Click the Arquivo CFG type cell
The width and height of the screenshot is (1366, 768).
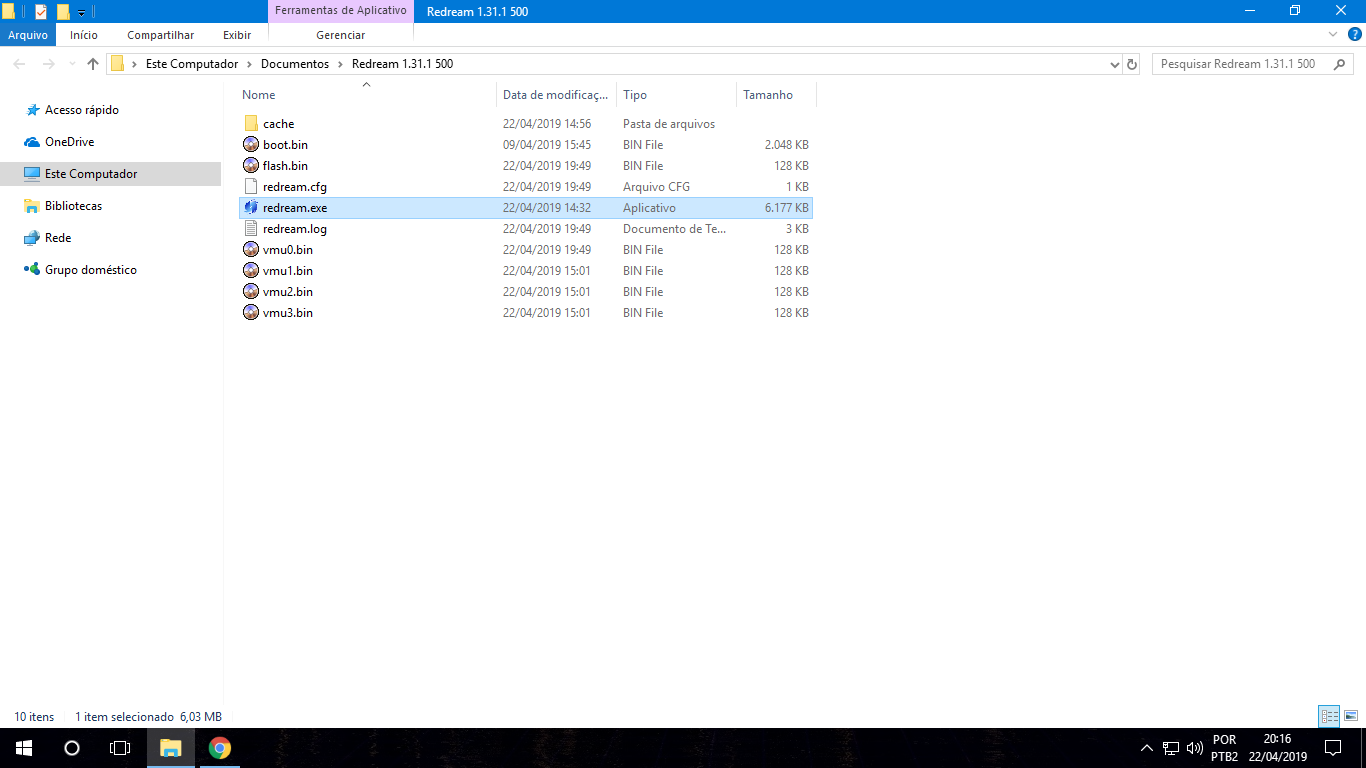(656, 187)
